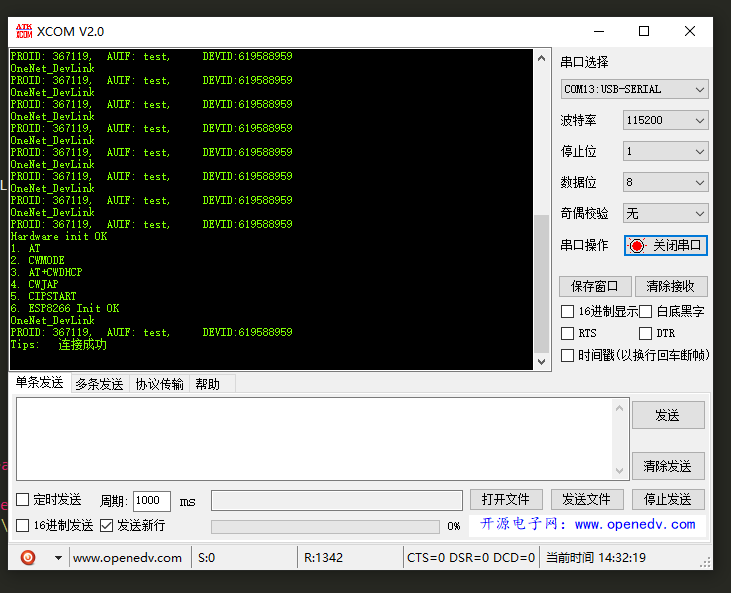Switch to the 协议传输 tab
The height and width of the screenshot is (593, 731).
pyautogui.click(x=159, y=384)
